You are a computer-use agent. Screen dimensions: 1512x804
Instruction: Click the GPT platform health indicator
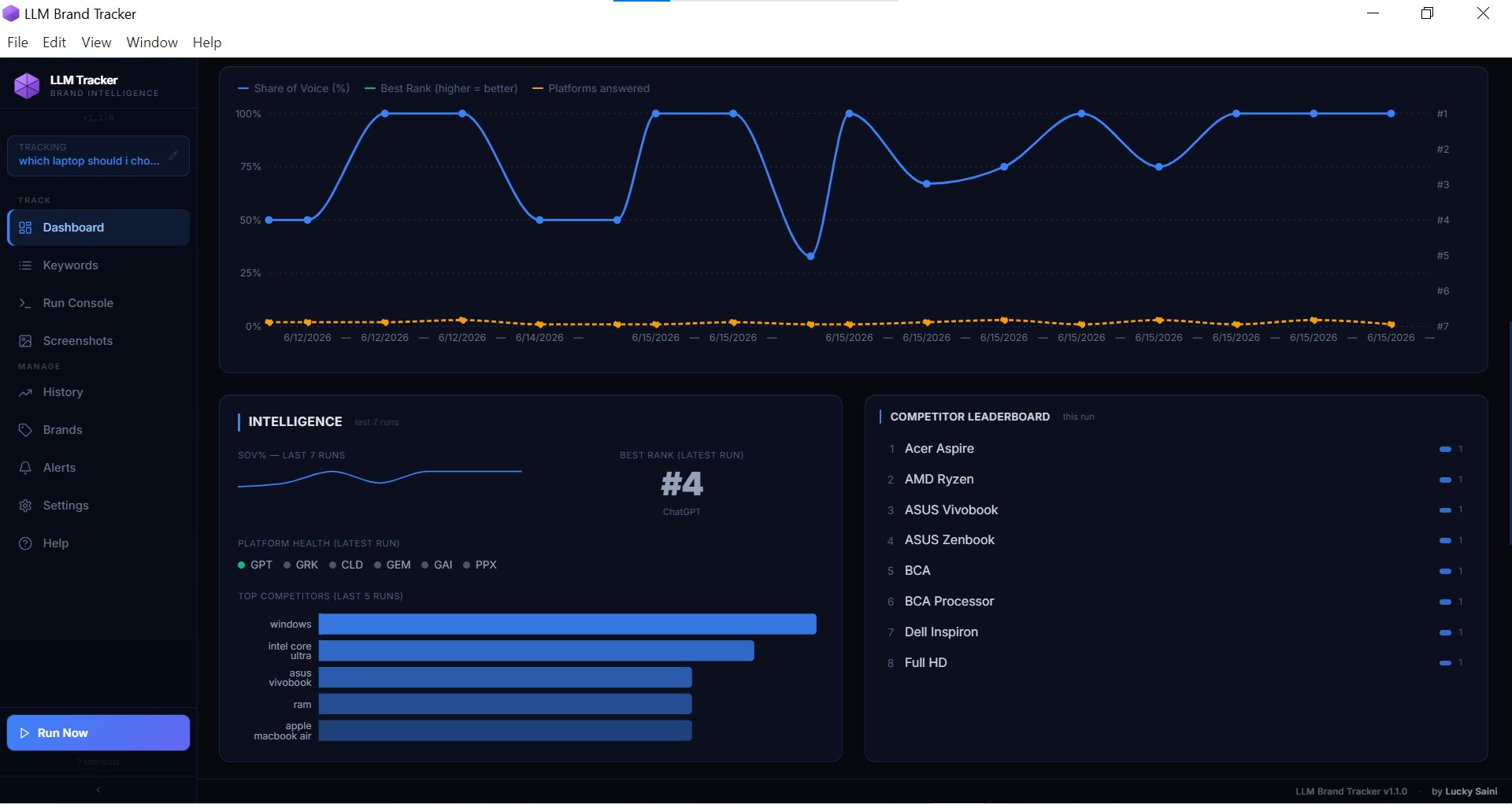click(255, 565)
